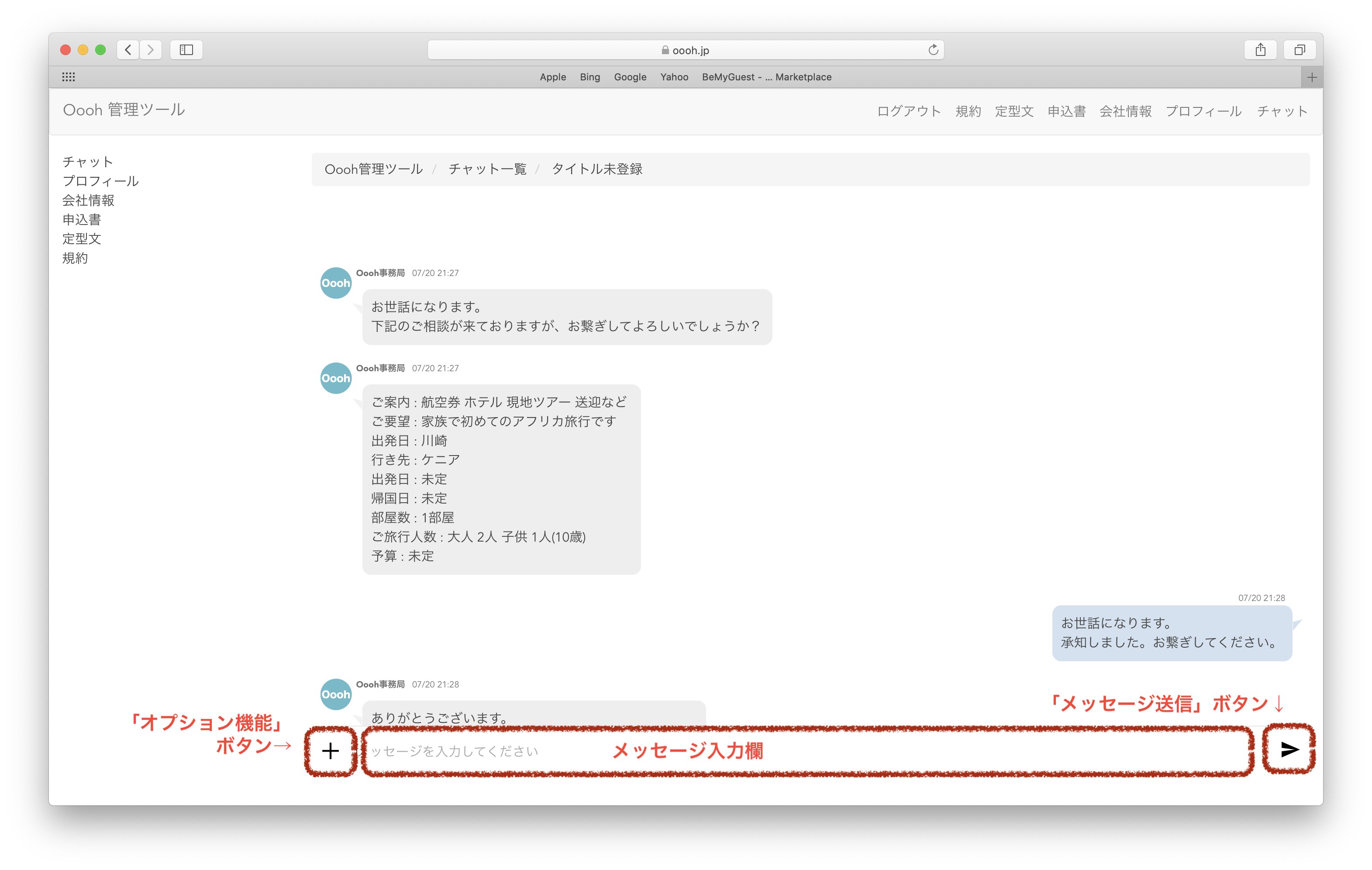The image size is (1372, 870).
Task: Reload page with refresh icon
Action: (933, 49)
